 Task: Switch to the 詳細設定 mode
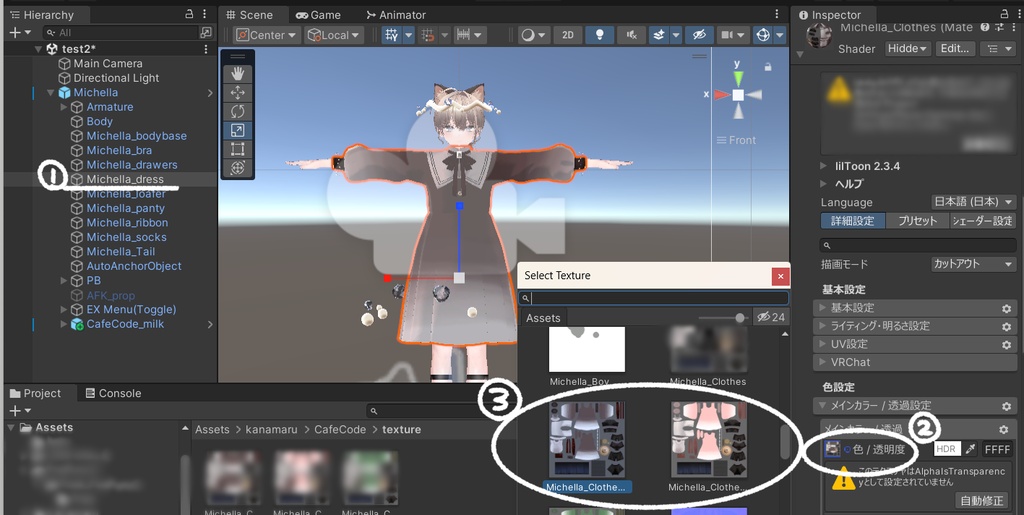853,221
